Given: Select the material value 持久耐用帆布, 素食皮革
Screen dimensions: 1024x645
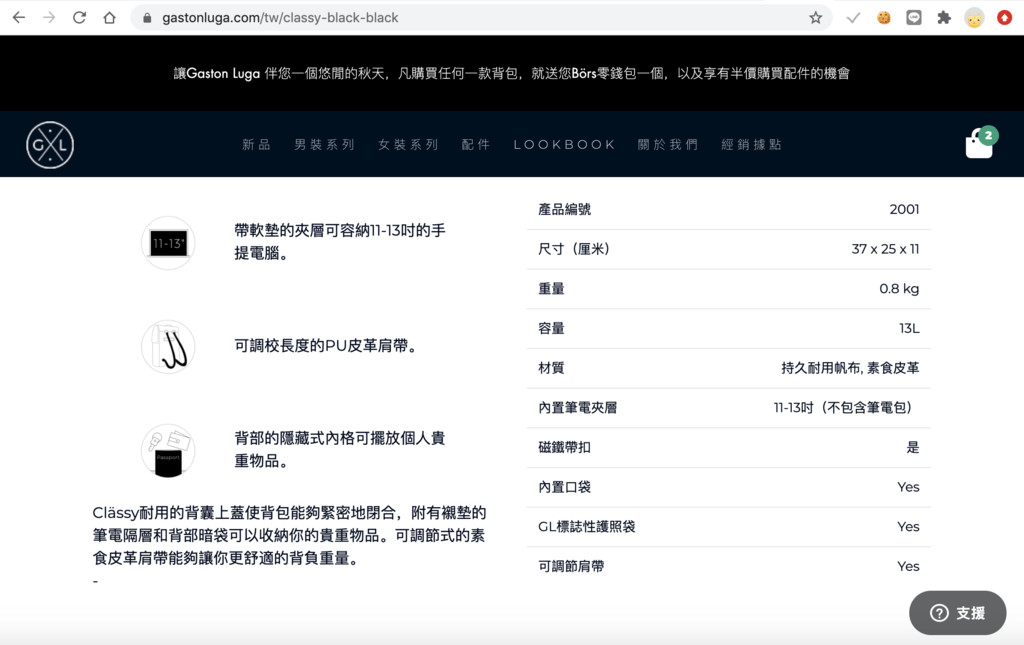Looking at the screenshot, I should click(x=850, y=368).
